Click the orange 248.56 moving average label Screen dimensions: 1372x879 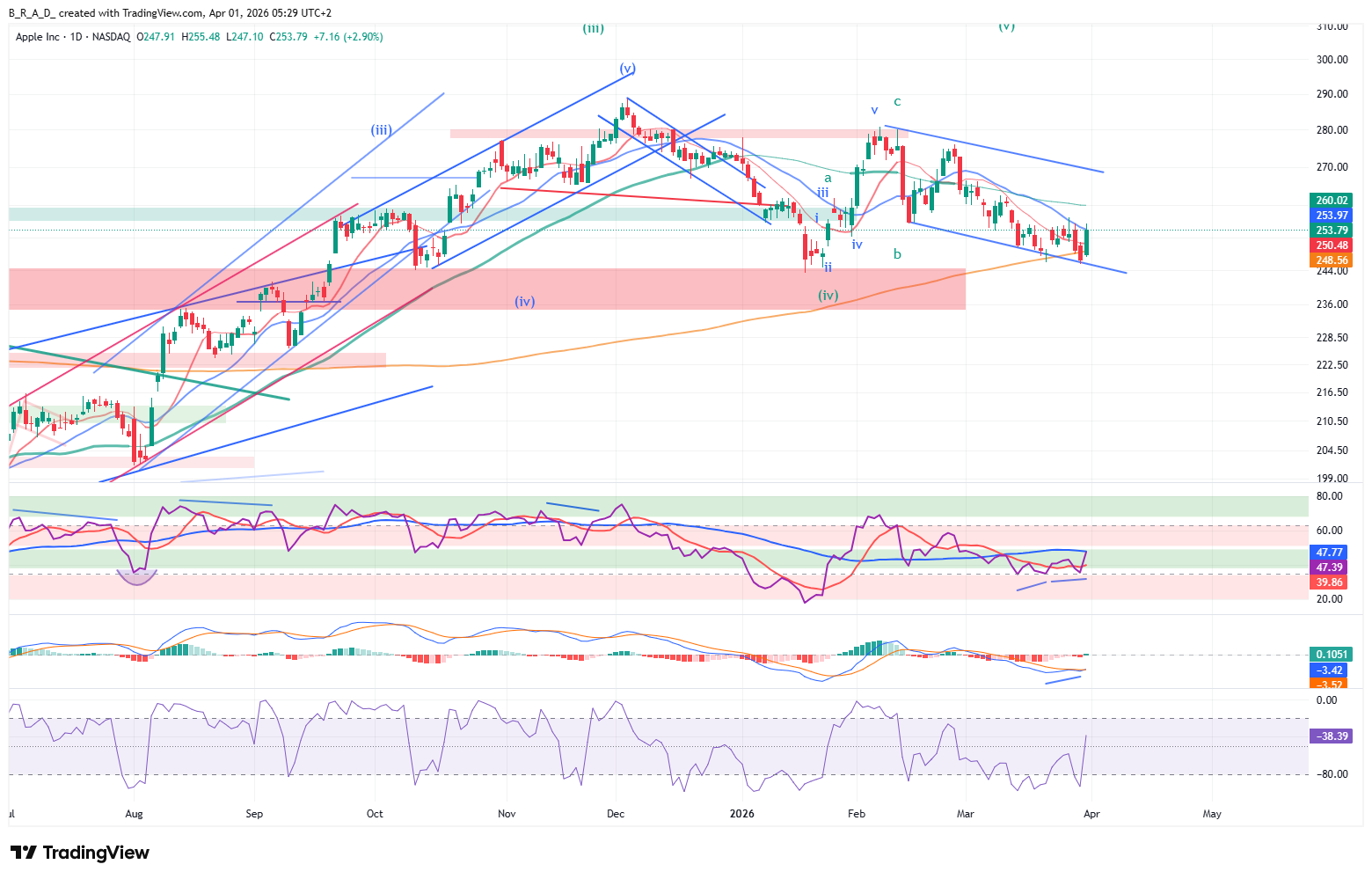coord(1332,260)
